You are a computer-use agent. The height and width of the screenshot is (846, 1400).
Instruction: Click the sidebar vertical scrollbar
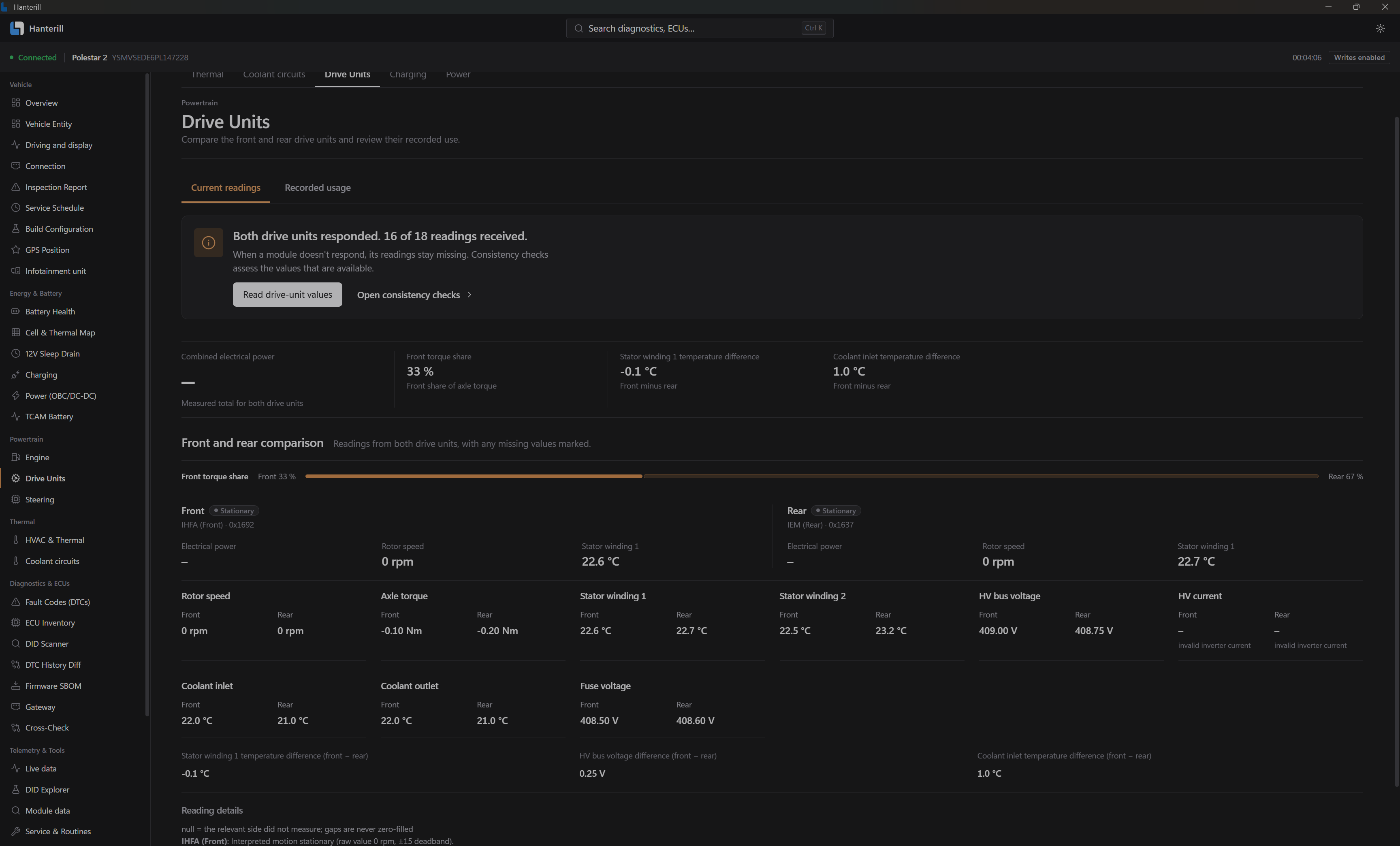click(x=147, y=395)
